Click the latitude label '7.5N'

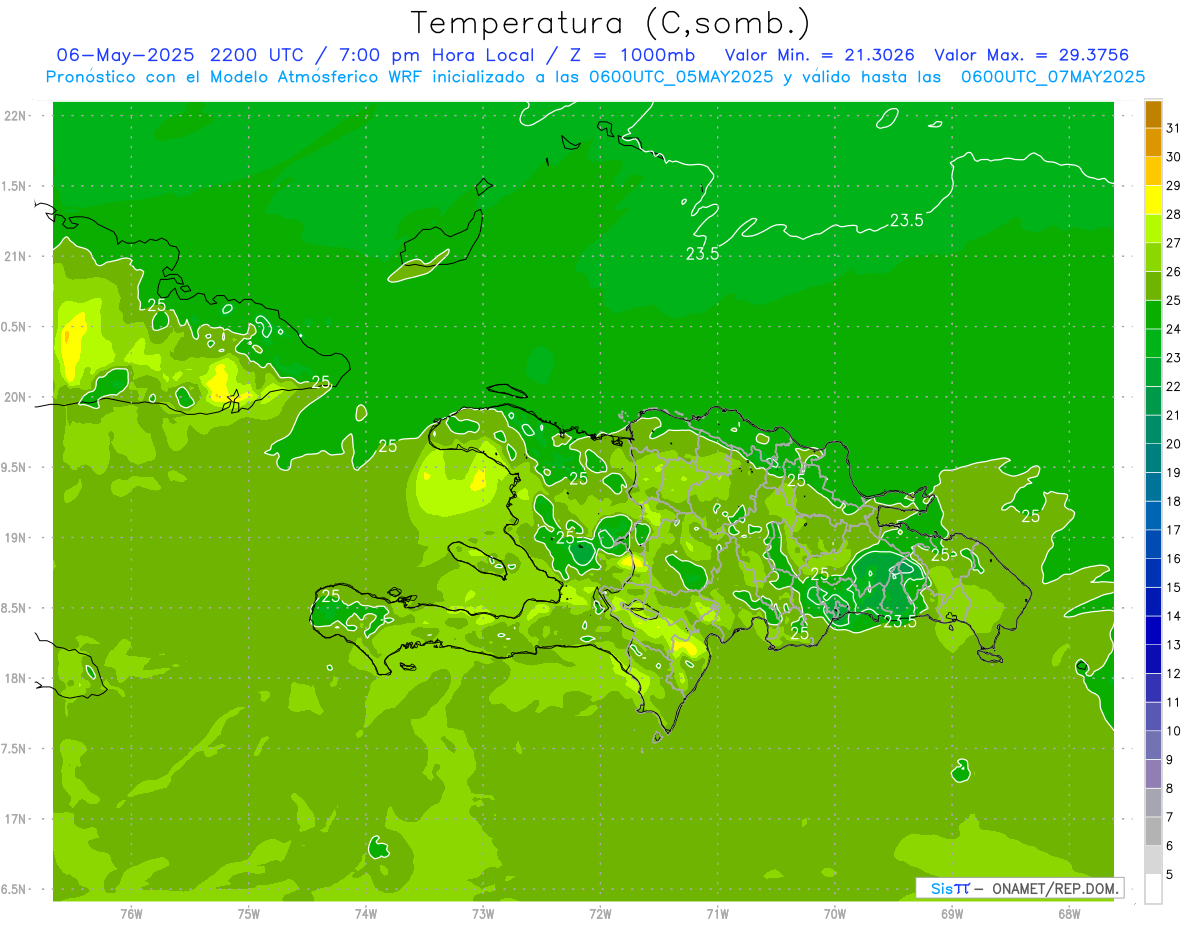click(15, 749)
